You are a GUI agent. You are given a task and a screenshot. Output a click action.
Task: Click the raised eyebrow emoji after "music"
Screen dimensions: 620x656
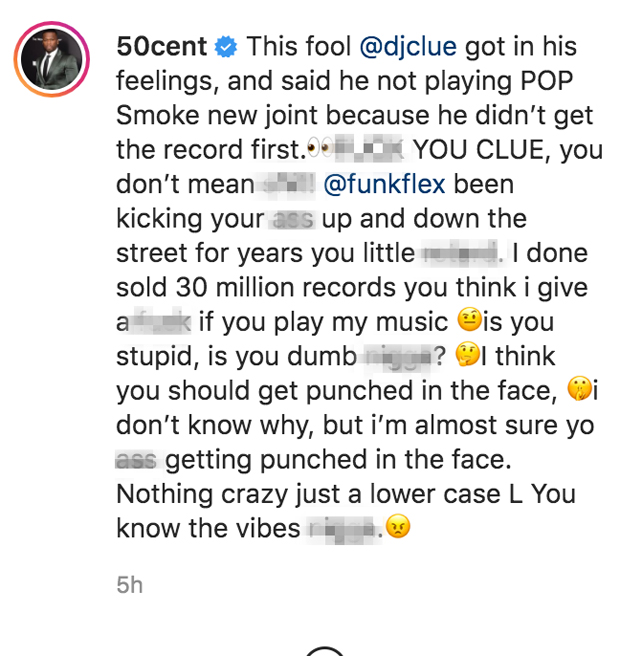pos(468,322)
